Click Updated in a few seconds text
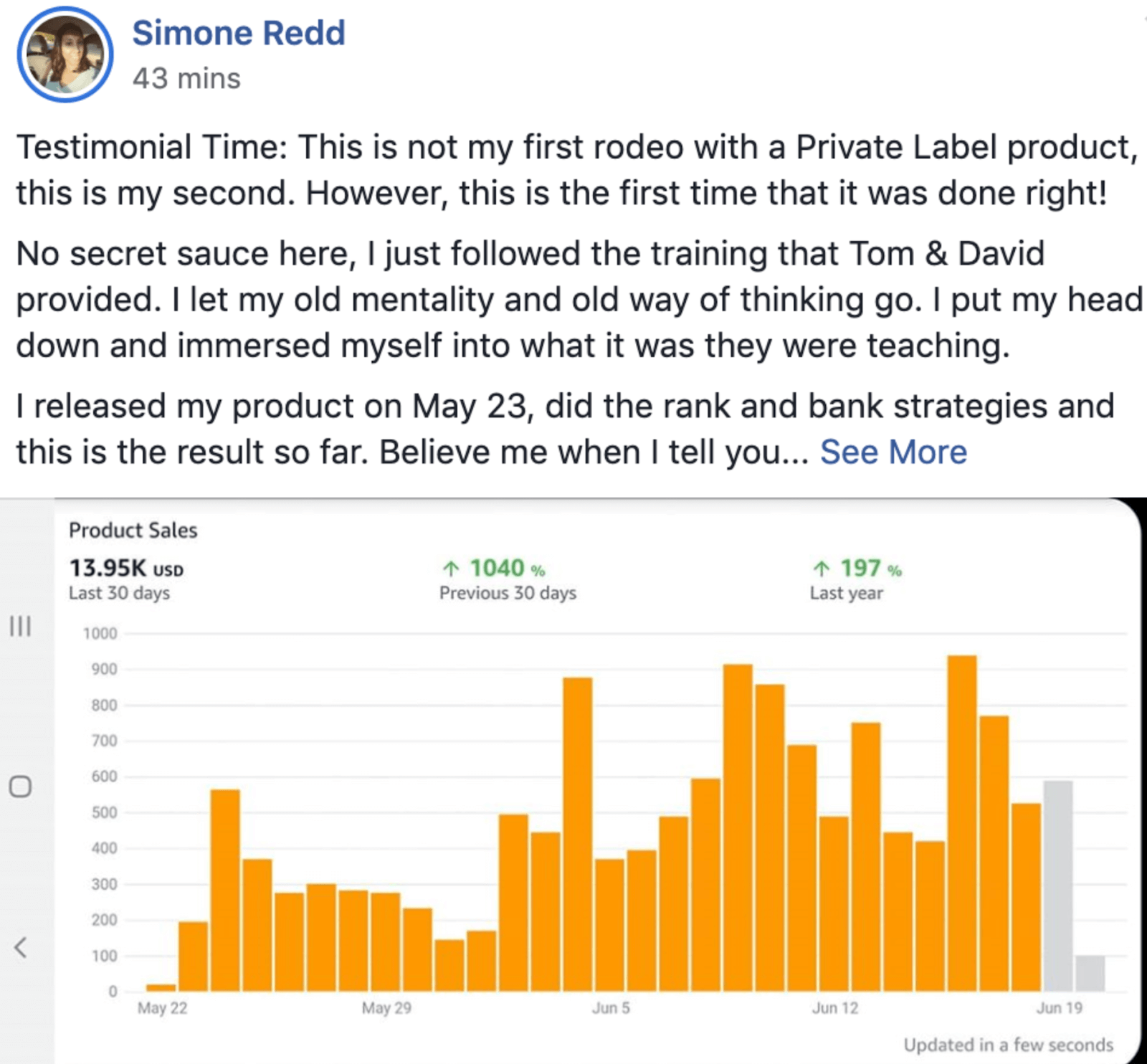 pyautogui.click(x=1008, y=1045)
